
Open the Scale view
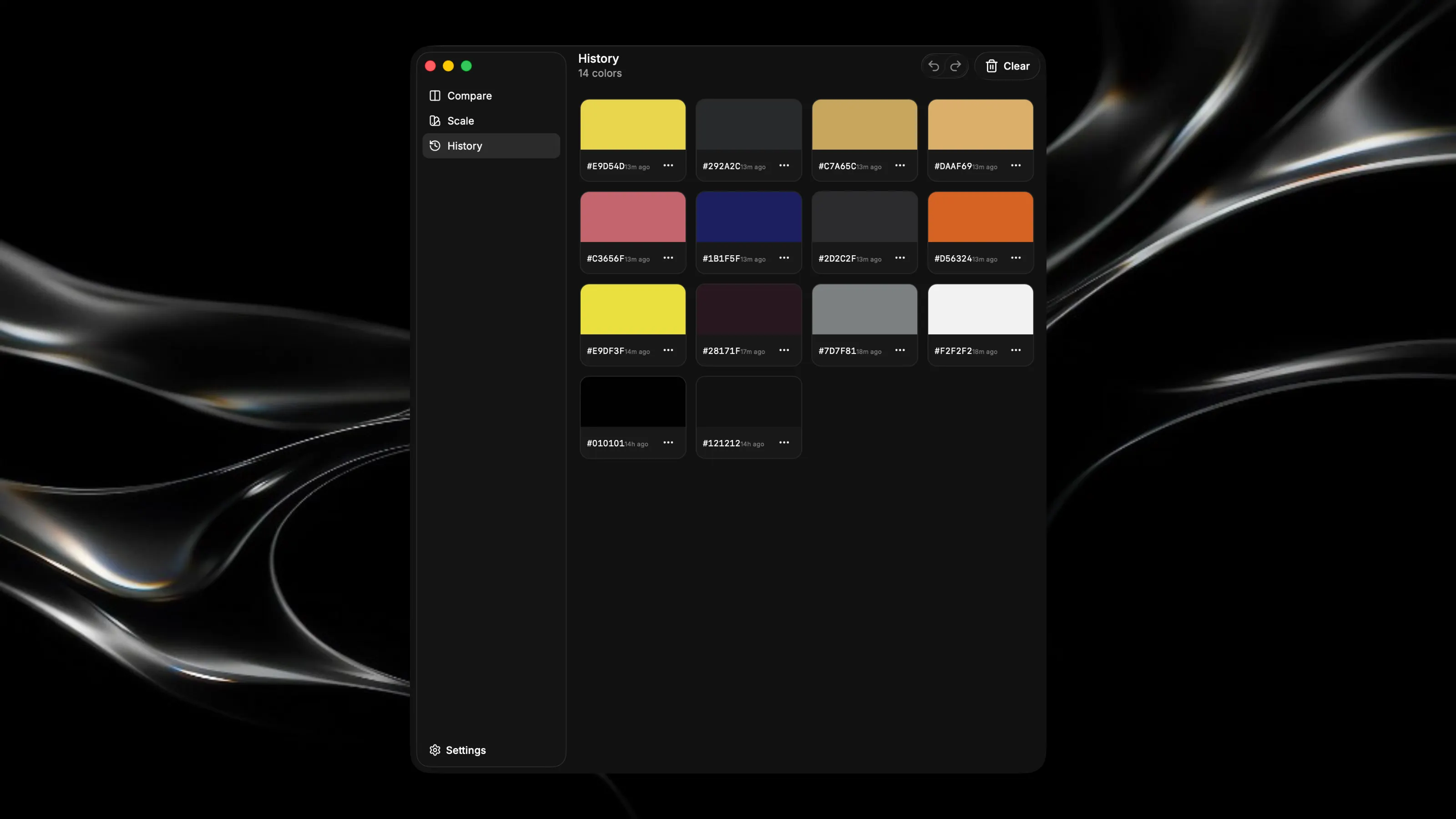490,121
